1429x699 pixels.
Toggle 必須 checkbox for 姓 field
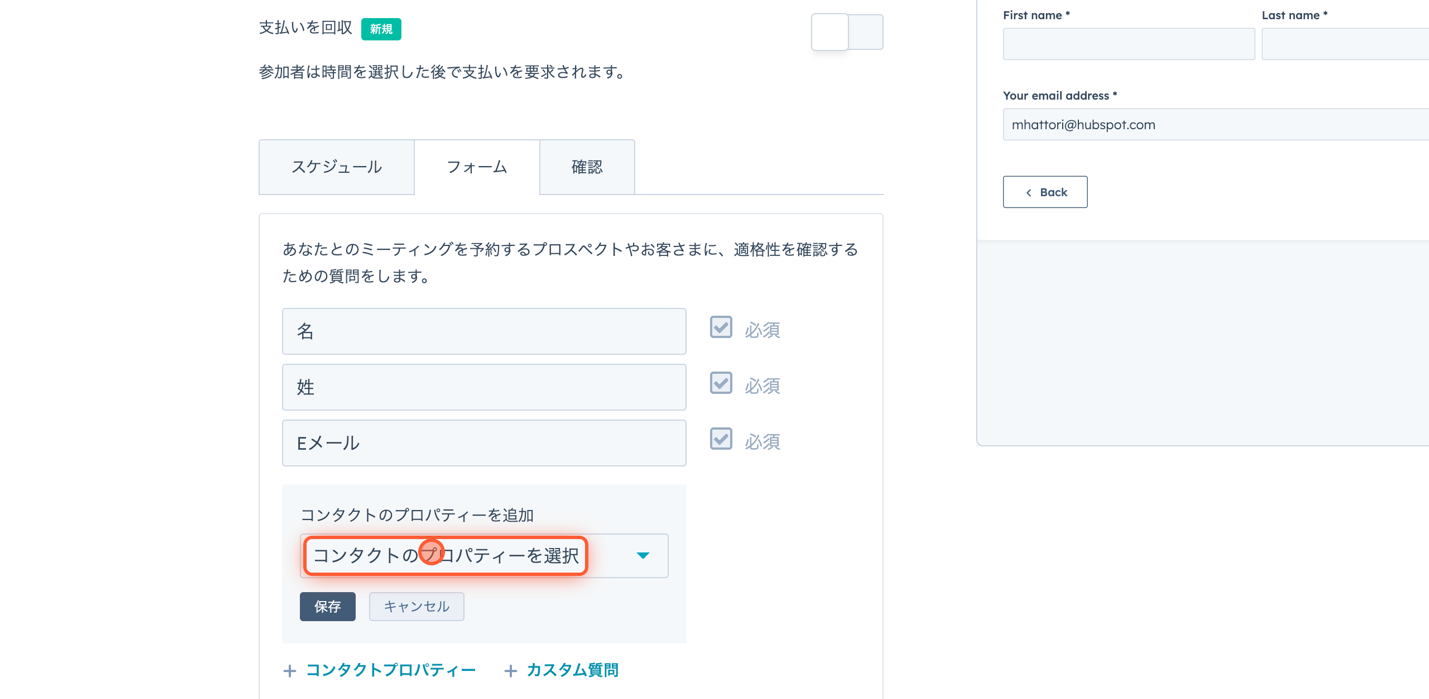(x=721, y=383)
